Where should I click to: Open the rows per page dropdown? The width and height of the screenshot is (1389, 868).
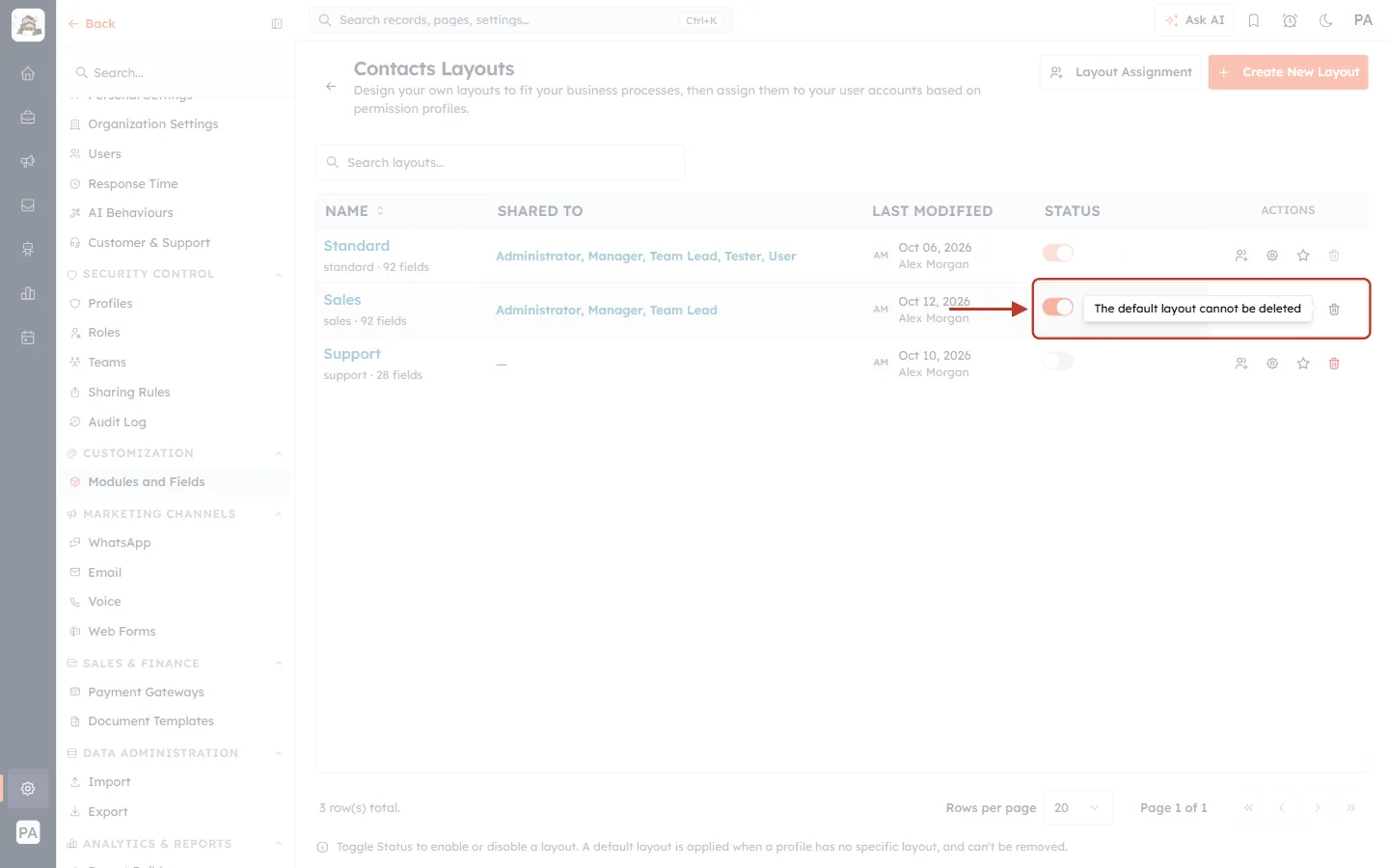point(1078,807)
